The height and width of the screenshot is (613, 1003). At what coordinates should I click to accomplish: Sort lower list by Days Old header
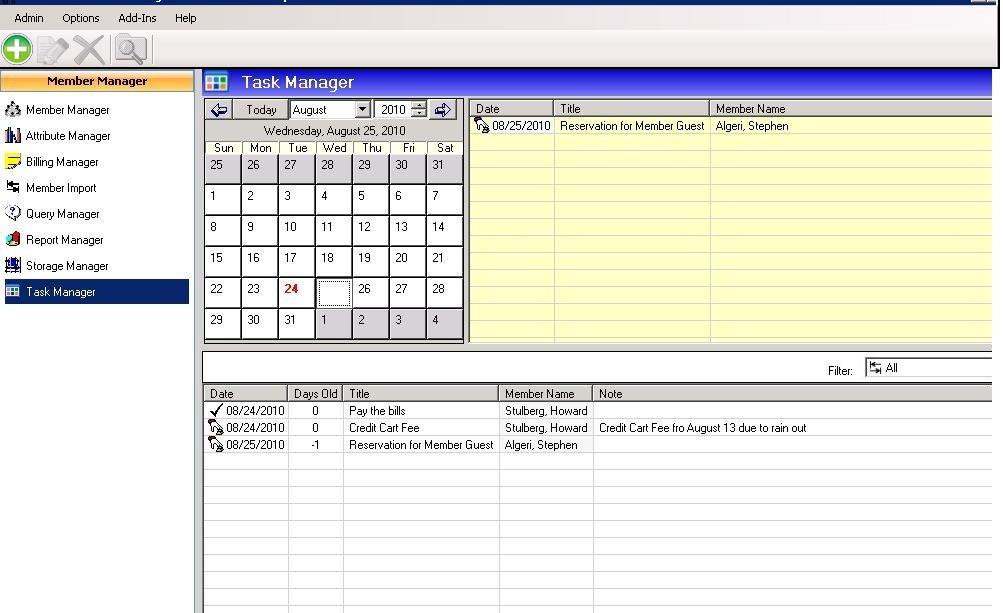[x=315, y=394]
